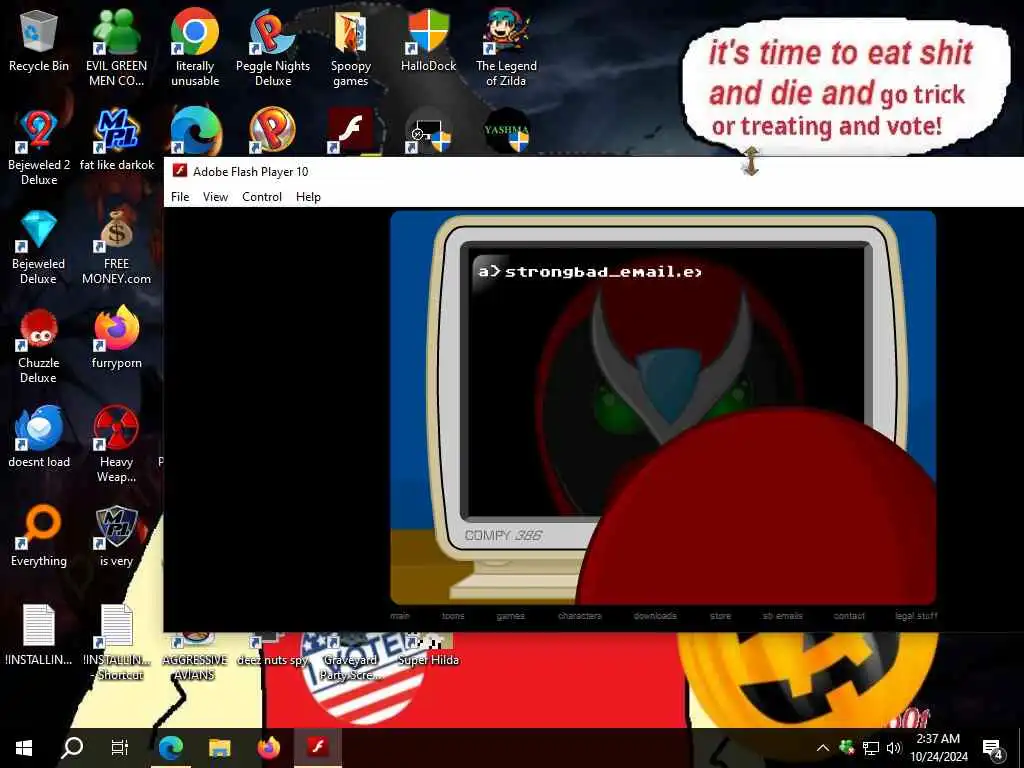This screenshot has height=768, width=1024.
Task: Open the network icon in the tray
Action: [x=871, y=748]
